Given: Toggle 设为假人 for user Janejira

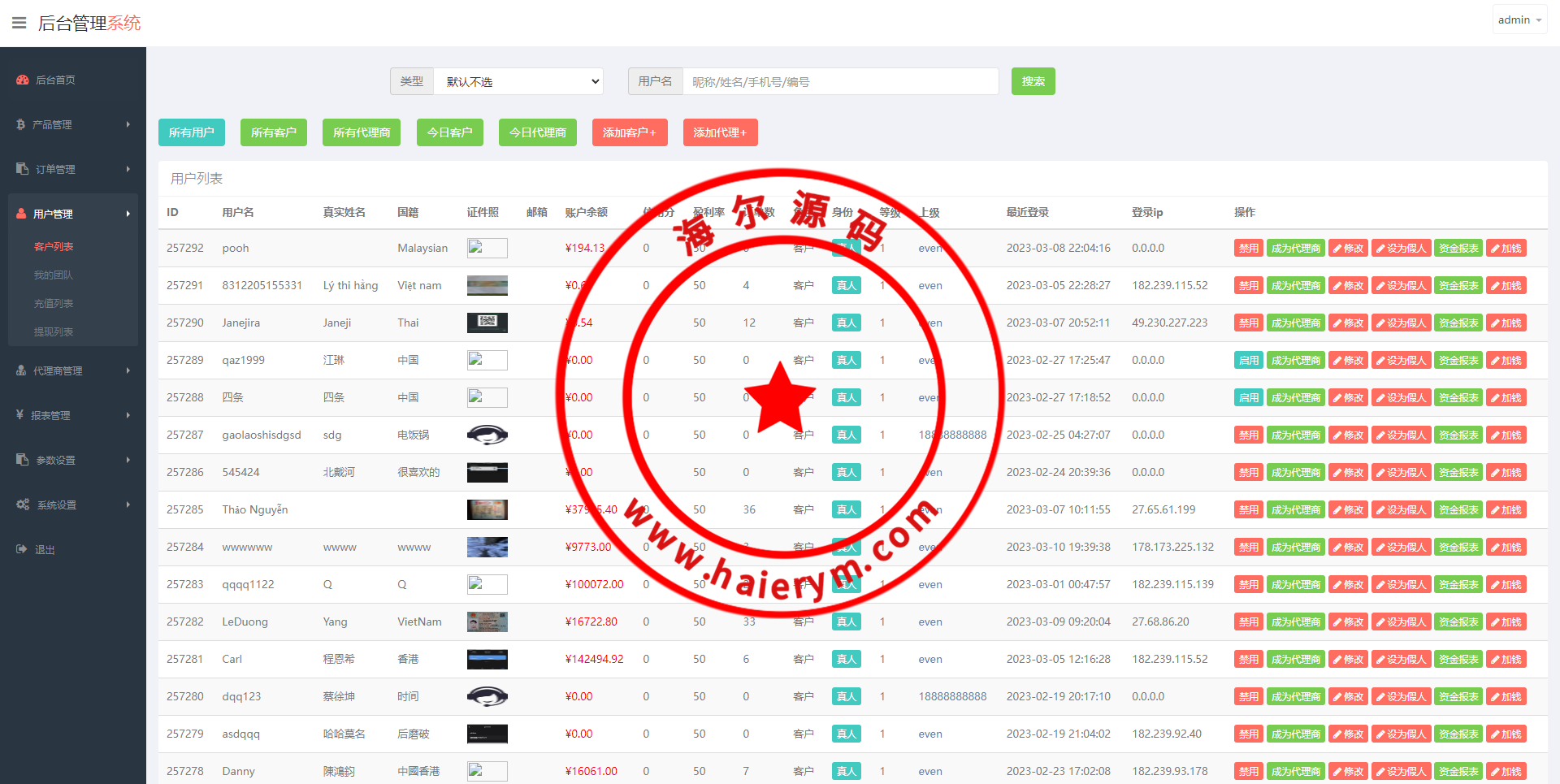Looking at the screenshot, I should tap(1401, 323).
